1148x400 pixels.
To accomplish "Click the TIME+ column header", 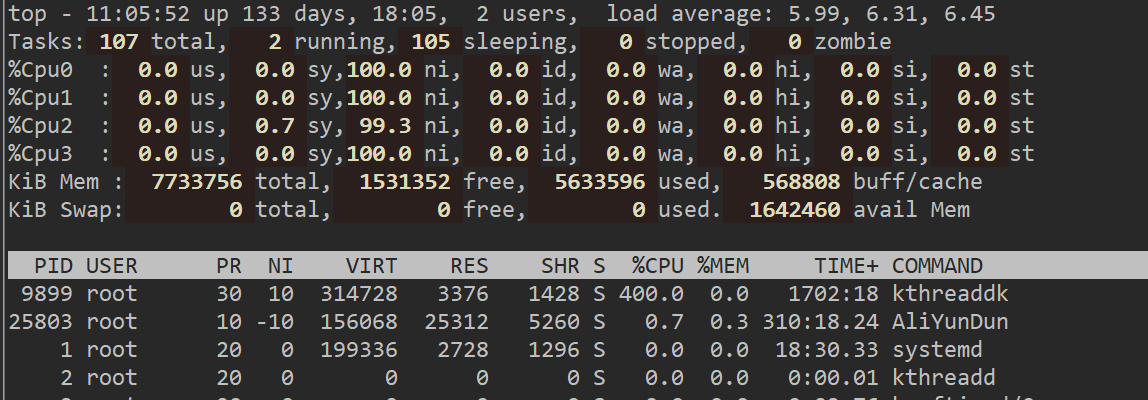I will pos(846,266).
